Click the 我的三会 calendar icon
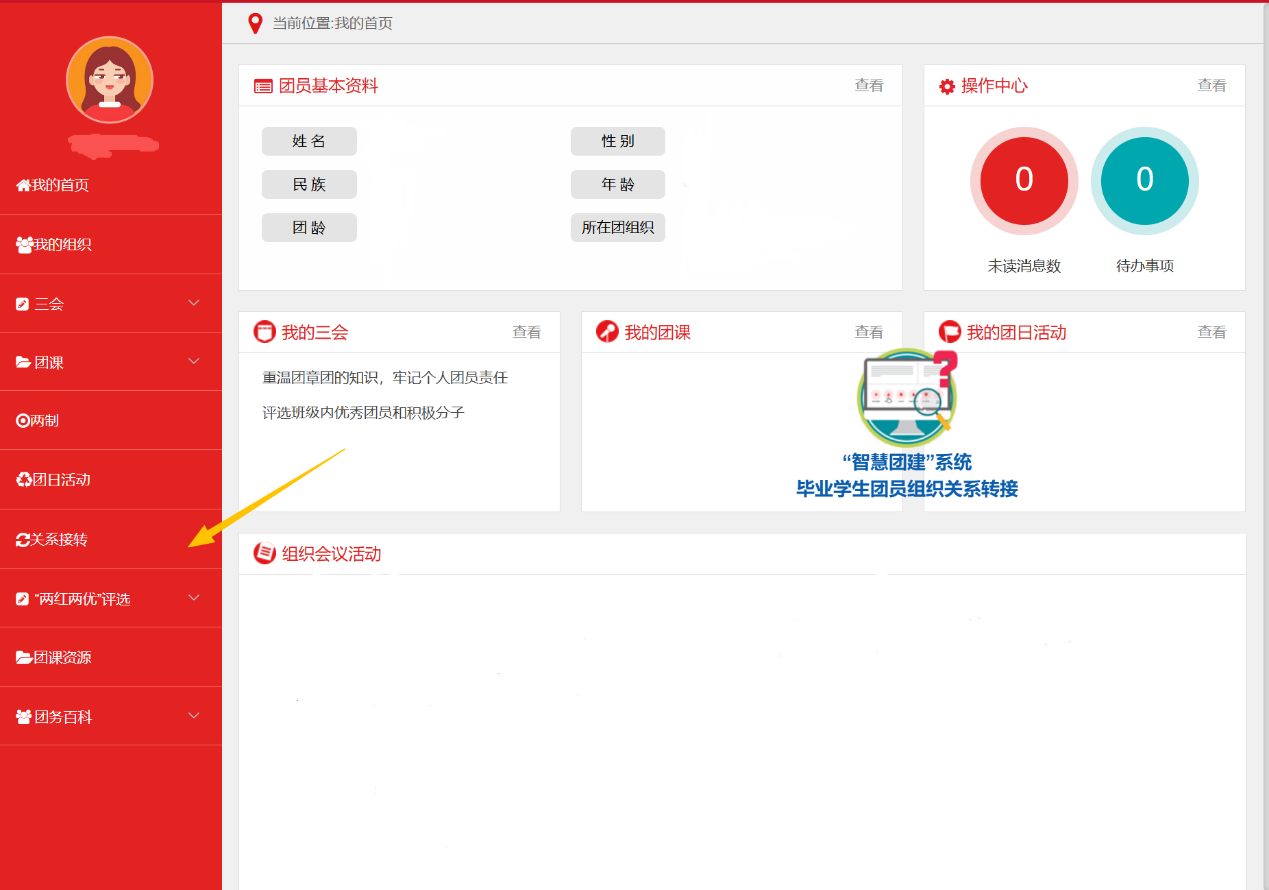Image resolution: width=1269 pixels, height=890 pixels. pos(265,332)
